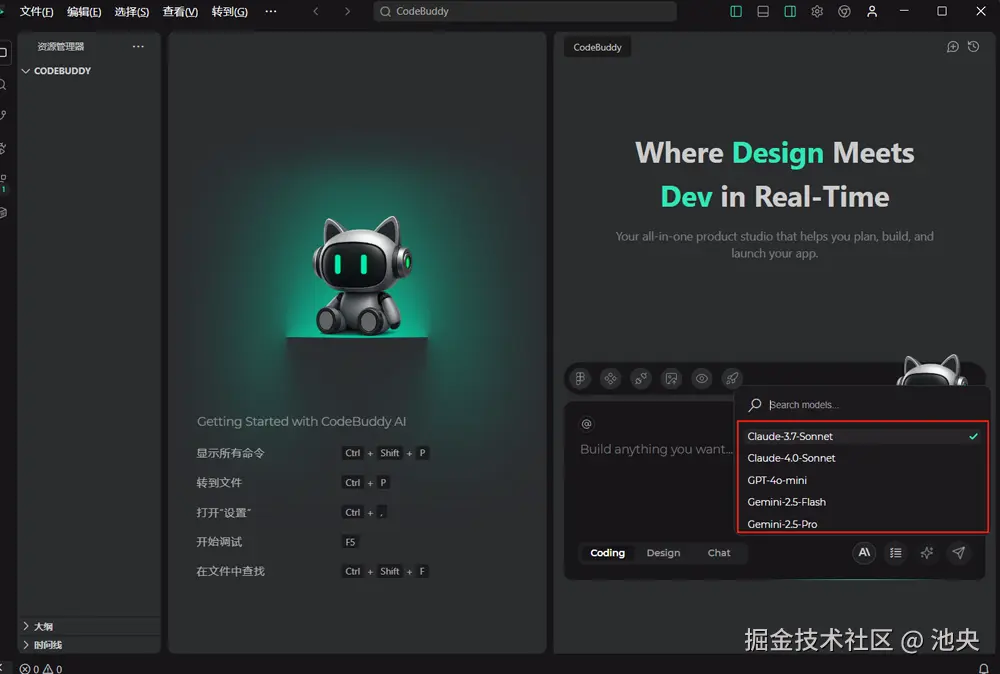Viewport: 1000px width, 674px height.
Task: Expand the 时间线 timeline section
Action: [x=89, y=645]
